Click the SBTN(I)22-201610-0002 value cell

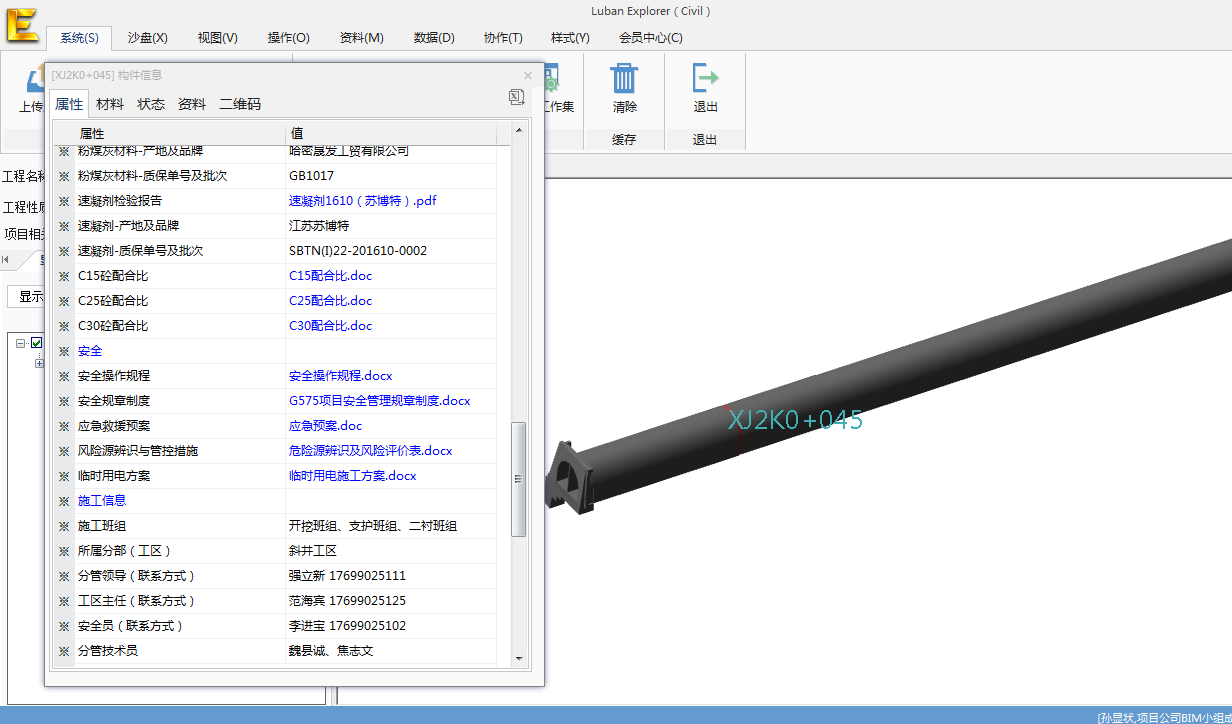(391, 251)
